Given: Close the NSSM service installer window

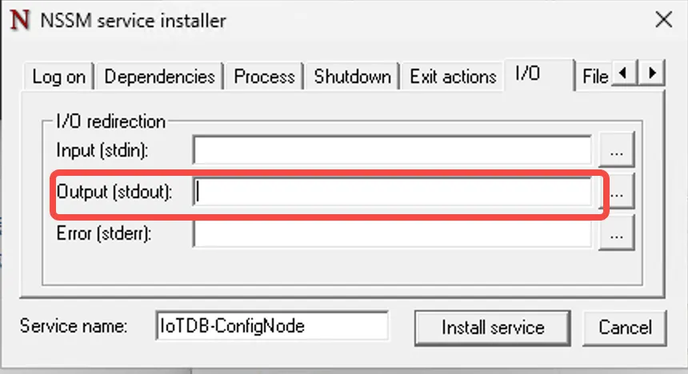Looking at the screenshot, I should [663, 20].
